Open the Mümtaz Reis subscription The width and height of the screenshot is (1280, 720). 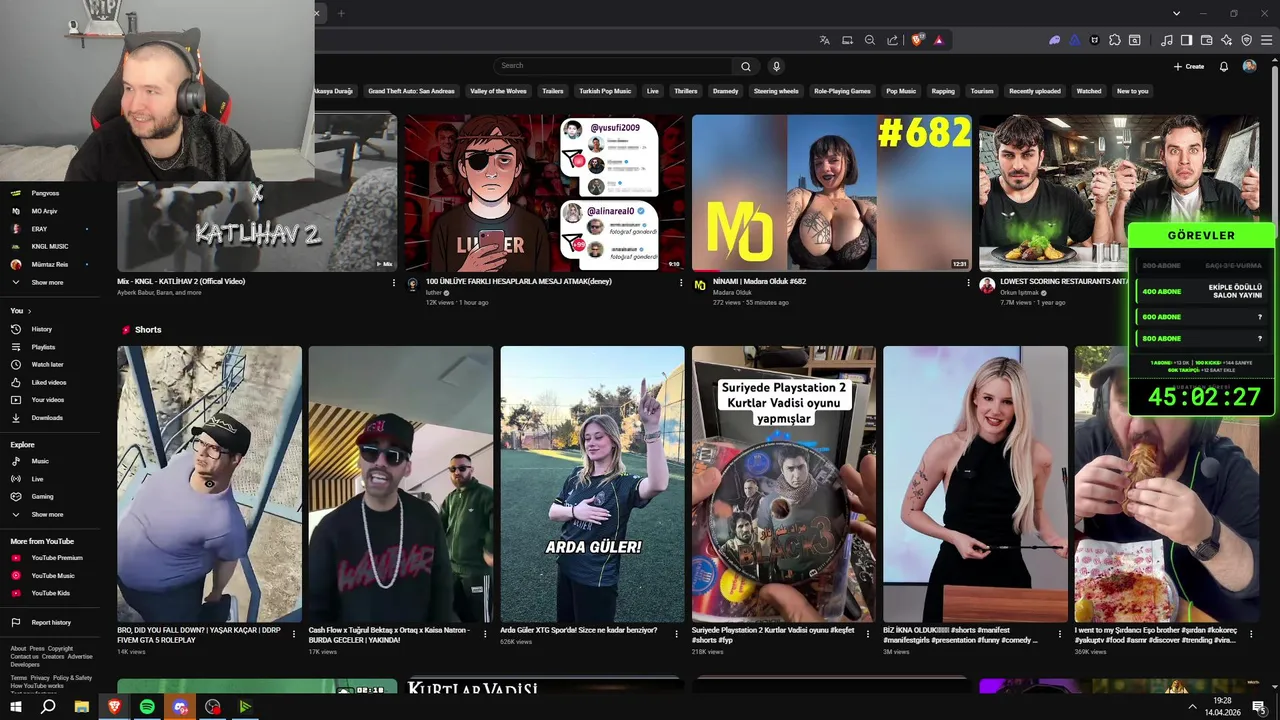tap(49, 264)
